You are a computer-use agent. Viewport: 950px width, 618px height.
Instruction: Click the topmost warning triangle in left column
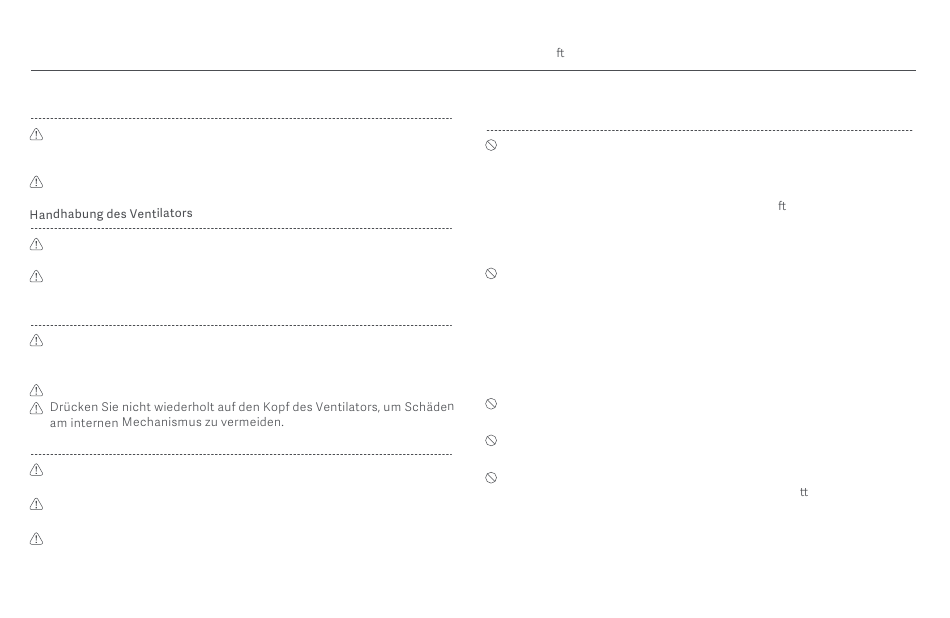(x=36, y=135)
